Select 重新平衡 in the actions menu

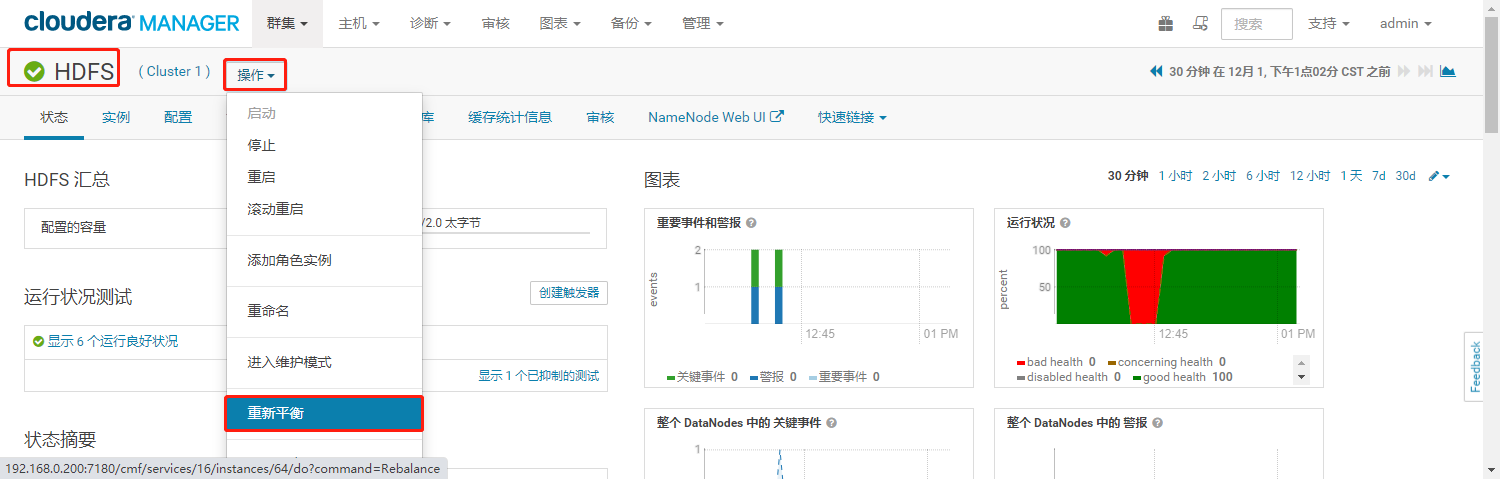325,413
